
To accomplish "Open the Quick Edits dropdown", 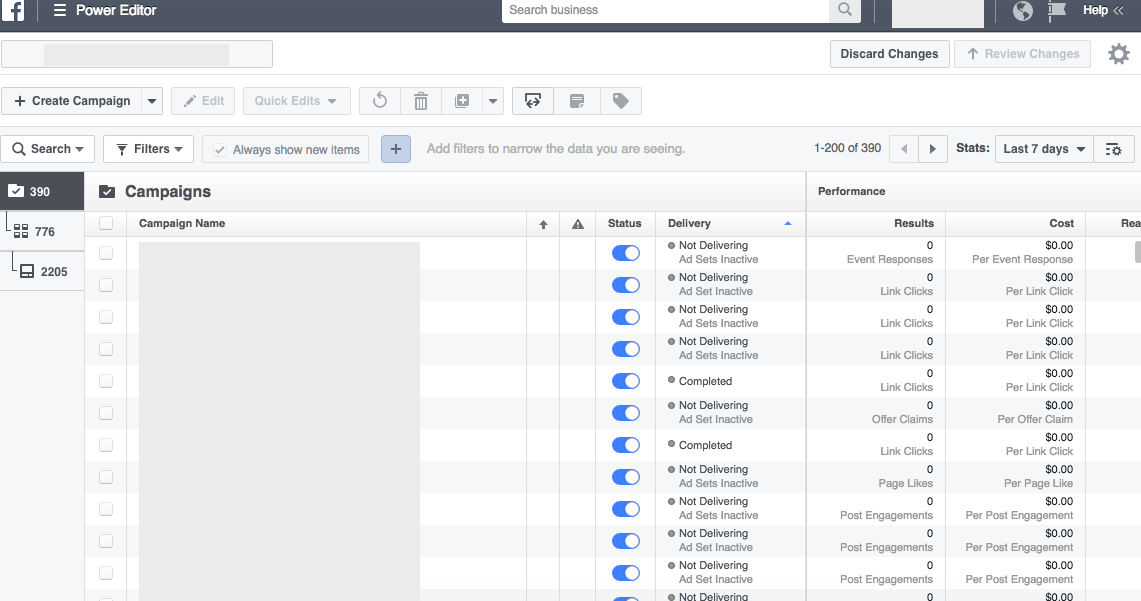I will tap(296, 100).
